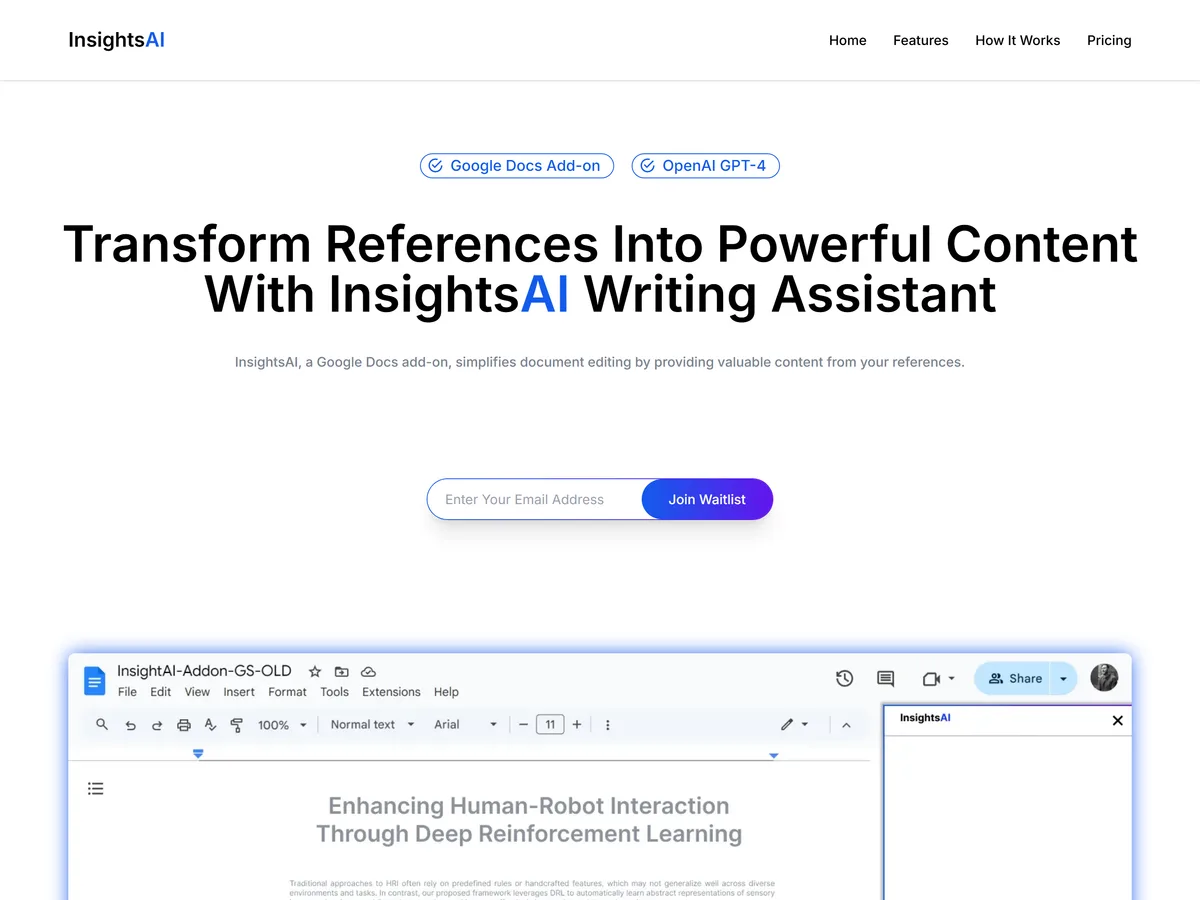Open the View menu in Docs
1200x900 pixels.
pos(197,692)
